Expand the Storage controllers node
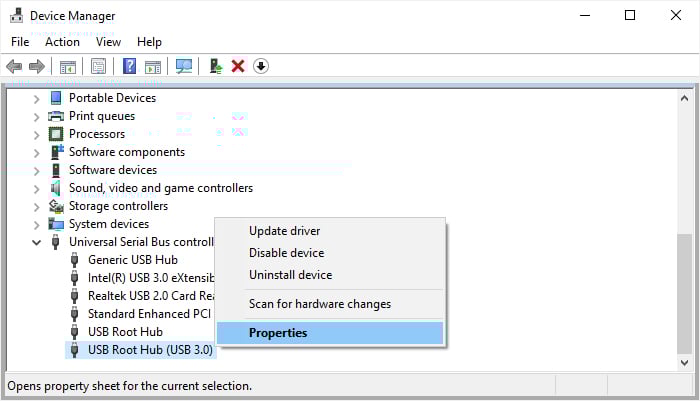The width and height of the screenshot is (700, 401). (x=37, y=207)
